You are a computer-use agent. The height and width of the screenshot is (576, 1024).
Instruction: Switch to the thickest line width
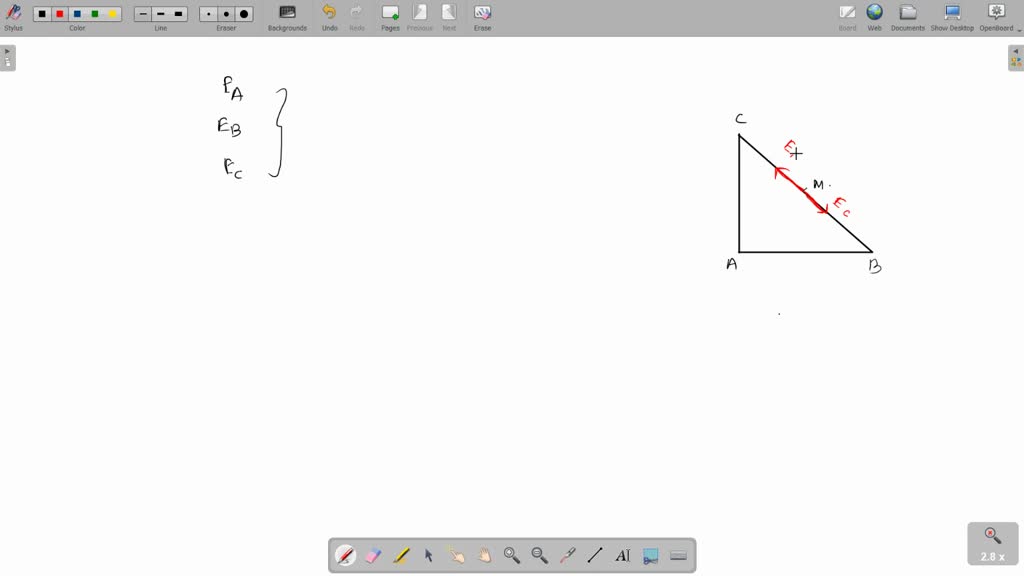[x=179, y=13]
